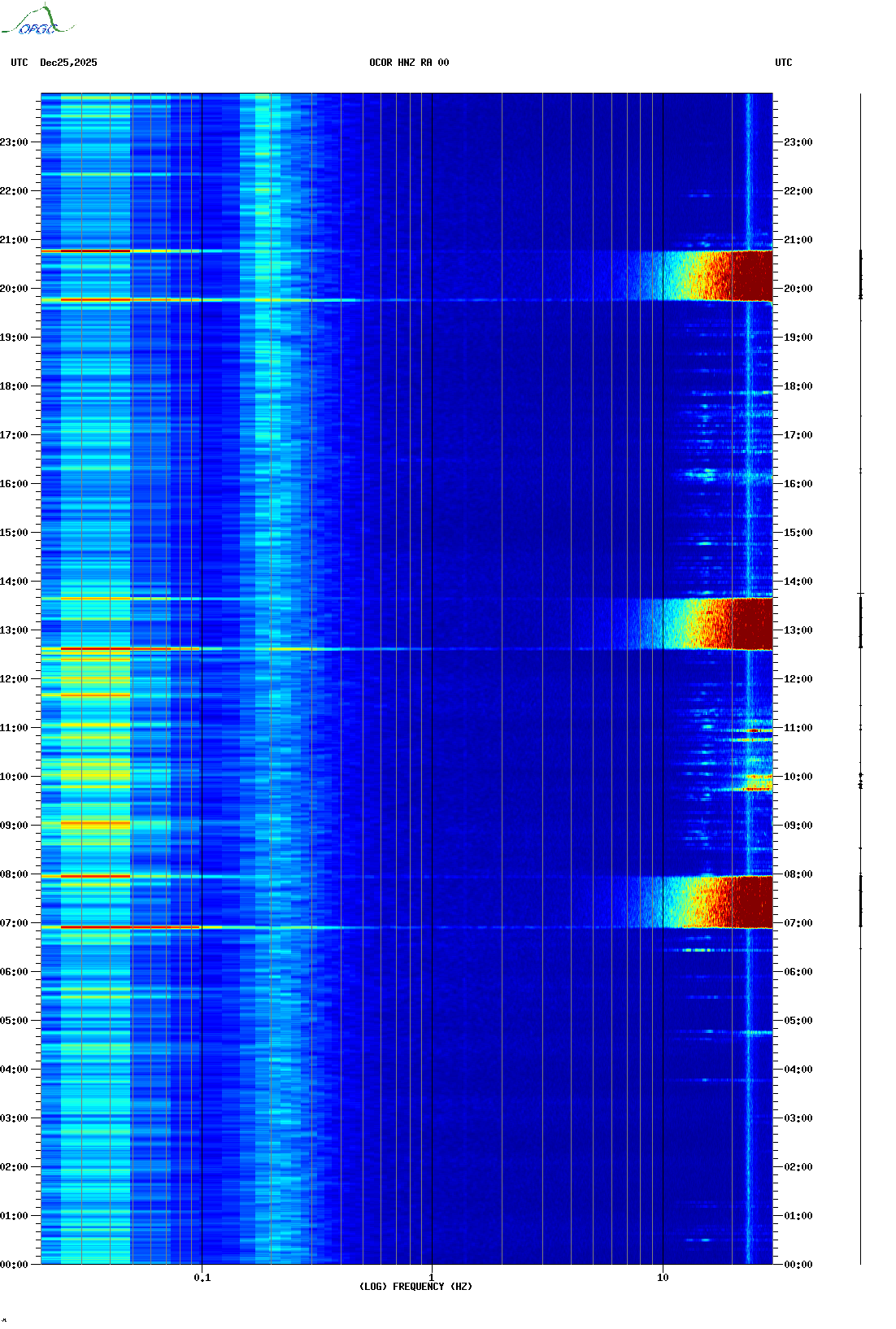The image size is (896, 1329).
Task: Click the right axis 05:00 label
Action: (x=798, y=1021)
